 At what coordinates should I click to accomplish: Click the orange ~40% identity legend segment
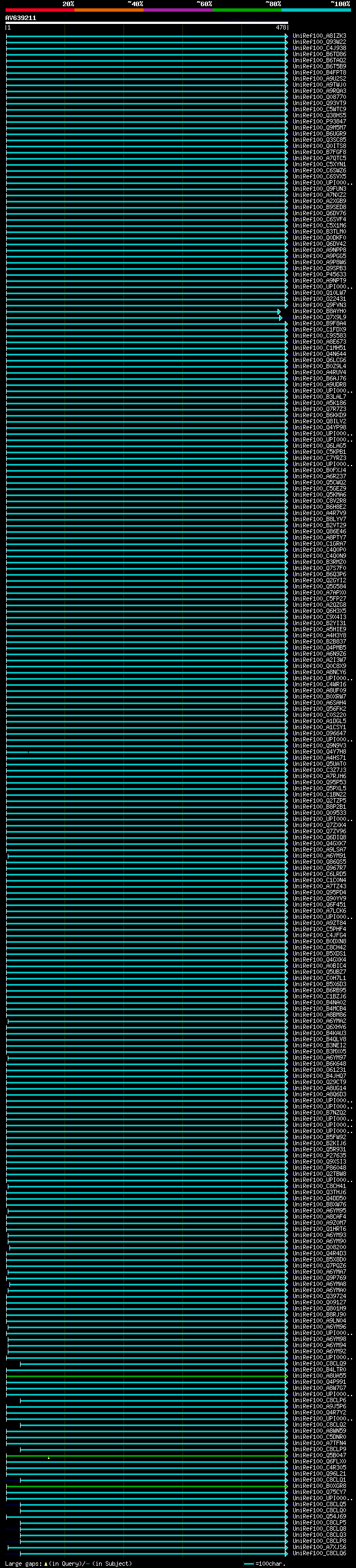(x=109, y=10)
